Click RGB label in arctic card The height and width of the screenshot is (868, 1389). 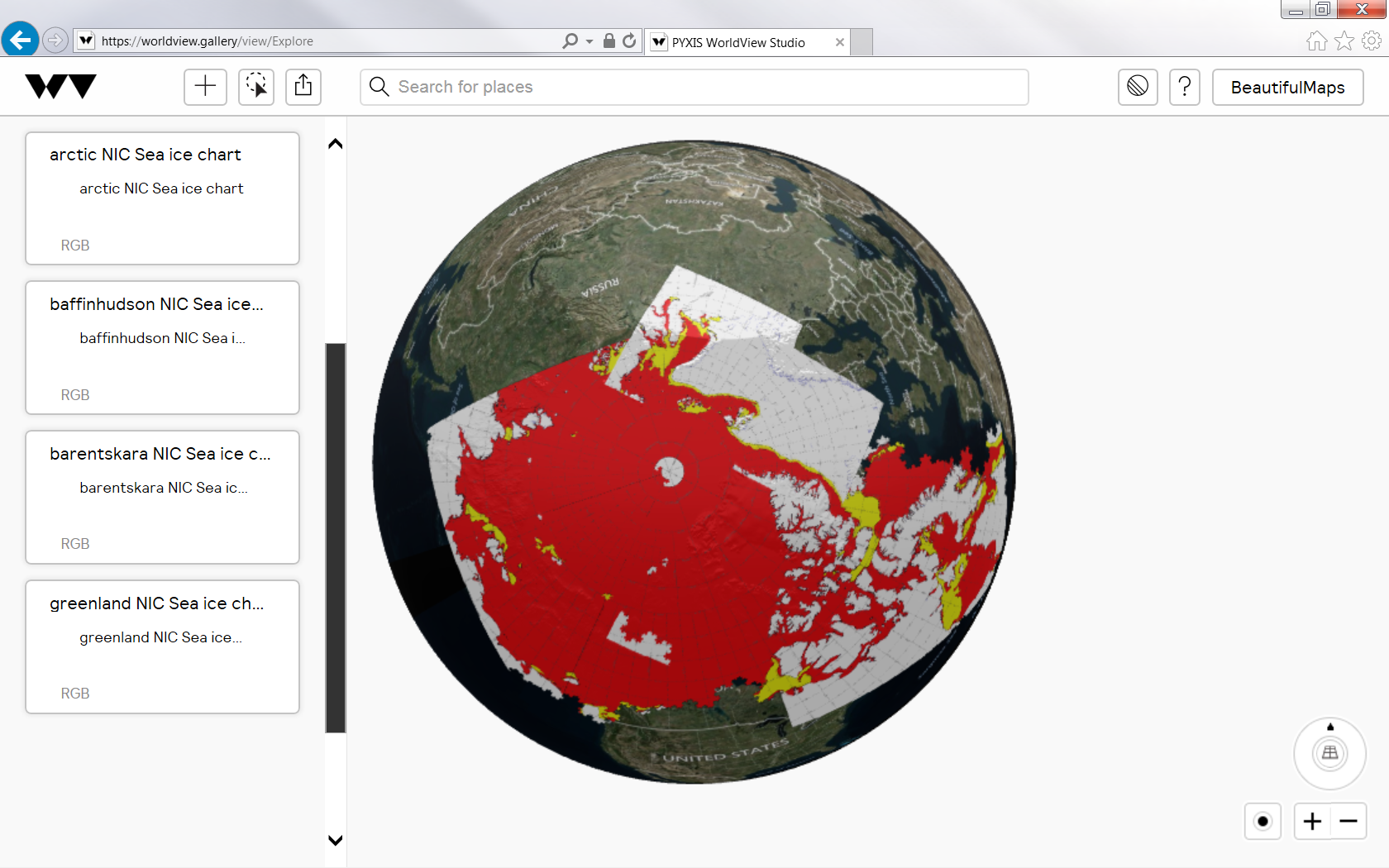click(75, 246)
